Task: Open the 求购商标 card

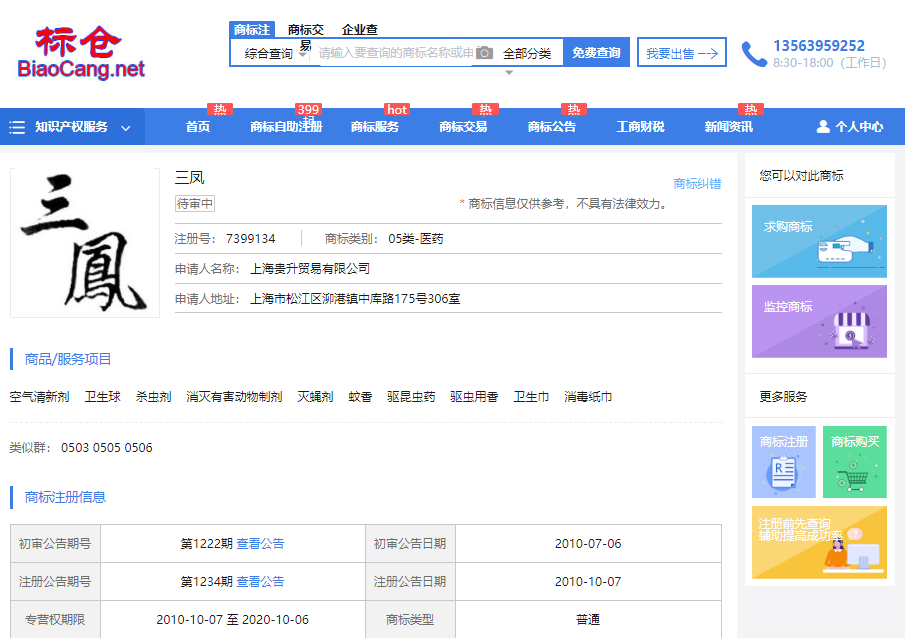Action: [x=819, y=241]
